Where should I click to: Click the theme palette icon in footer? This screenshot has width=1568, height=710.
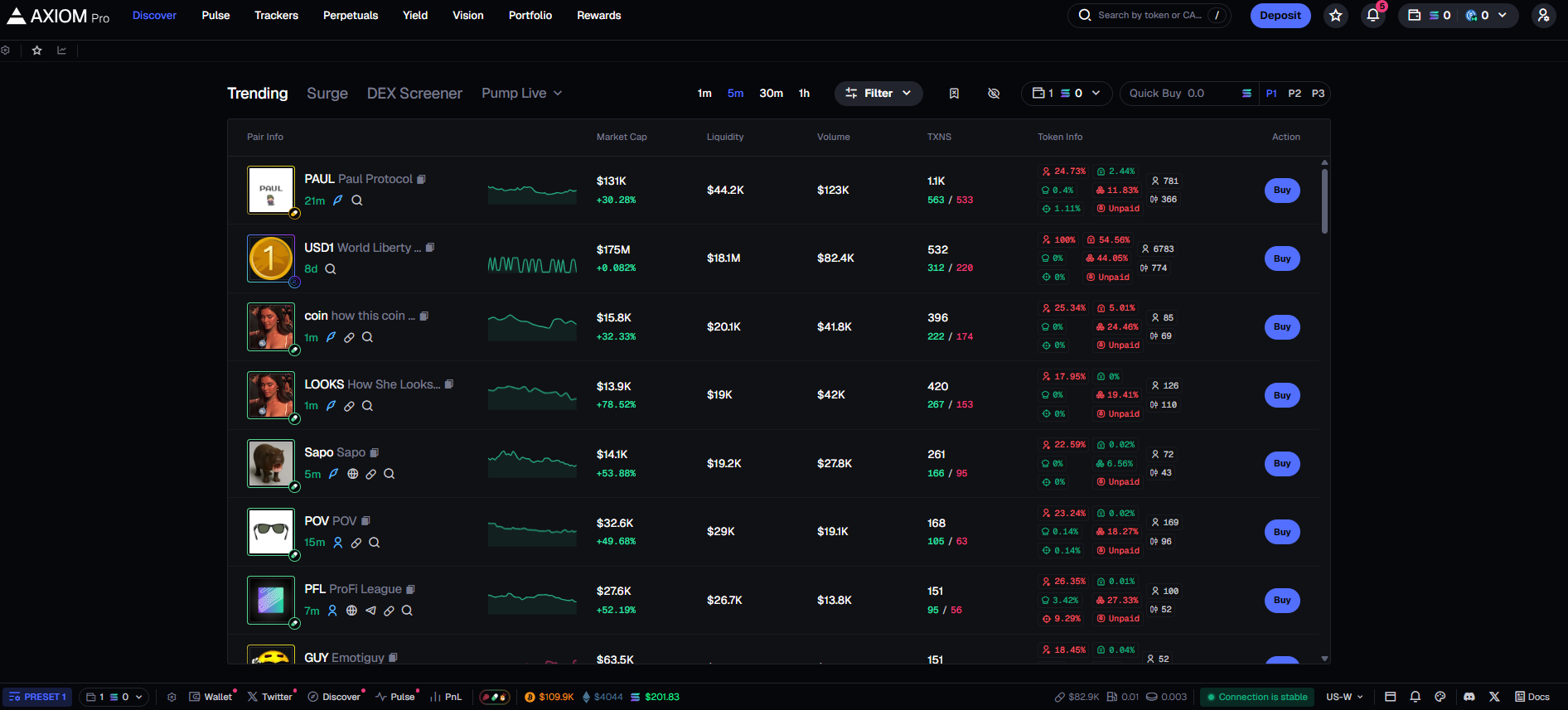pyautogui.click(x=1440, y=697)
